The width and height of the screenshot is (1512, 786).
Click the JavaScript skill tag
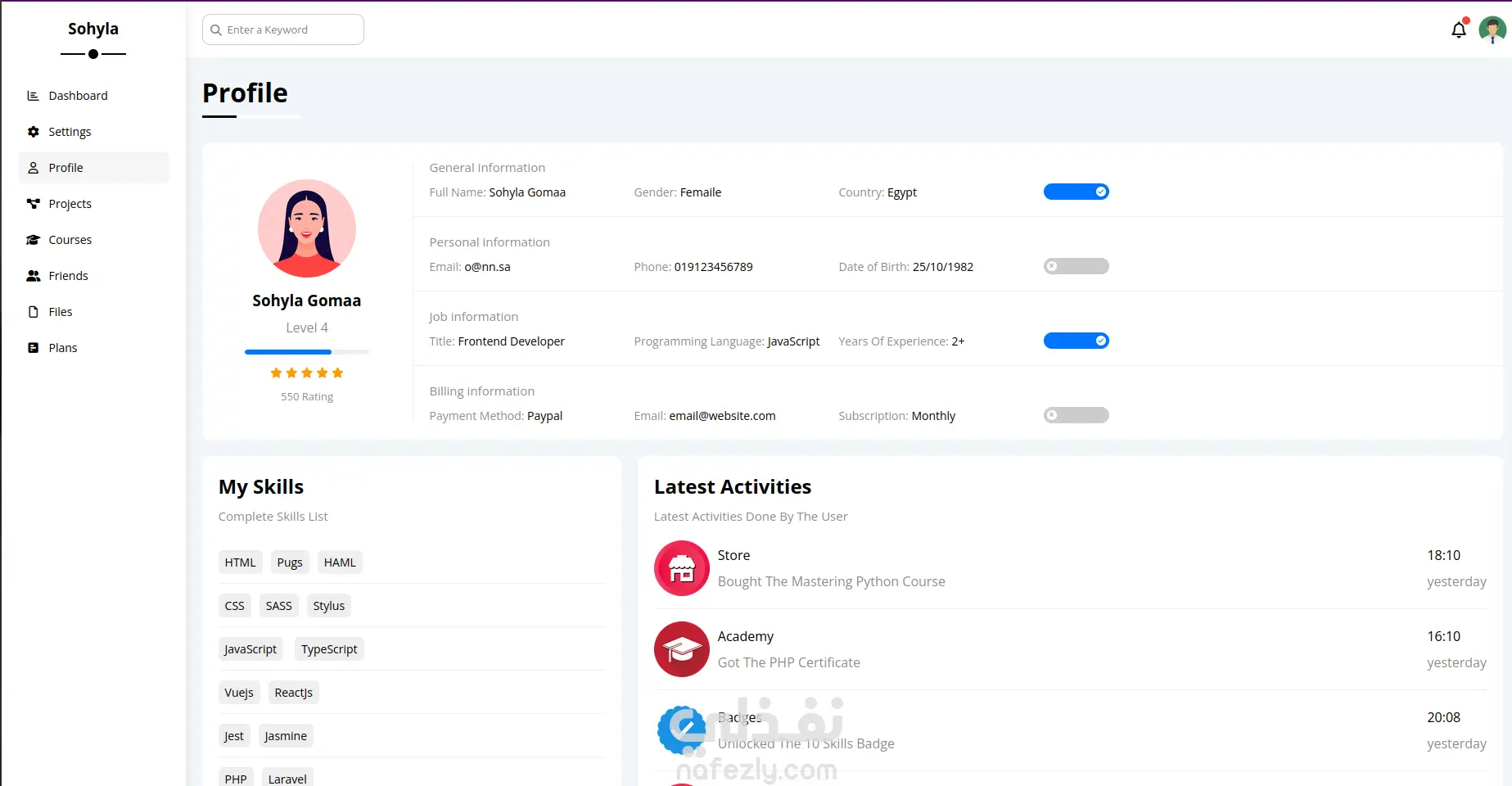[x=250, y=649]
